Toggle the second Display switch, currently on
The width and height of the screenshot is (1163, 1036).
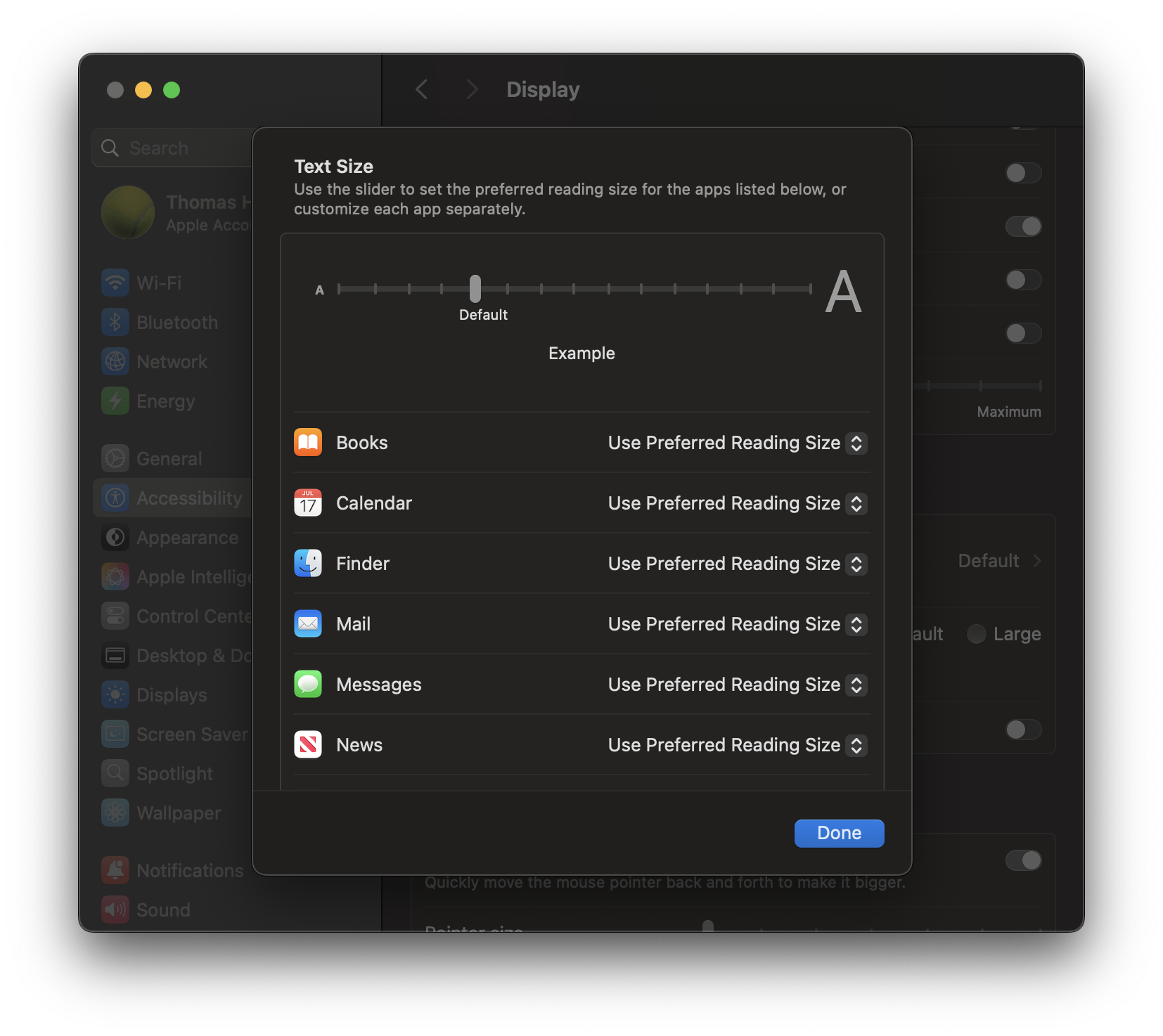pos(1023,226)
